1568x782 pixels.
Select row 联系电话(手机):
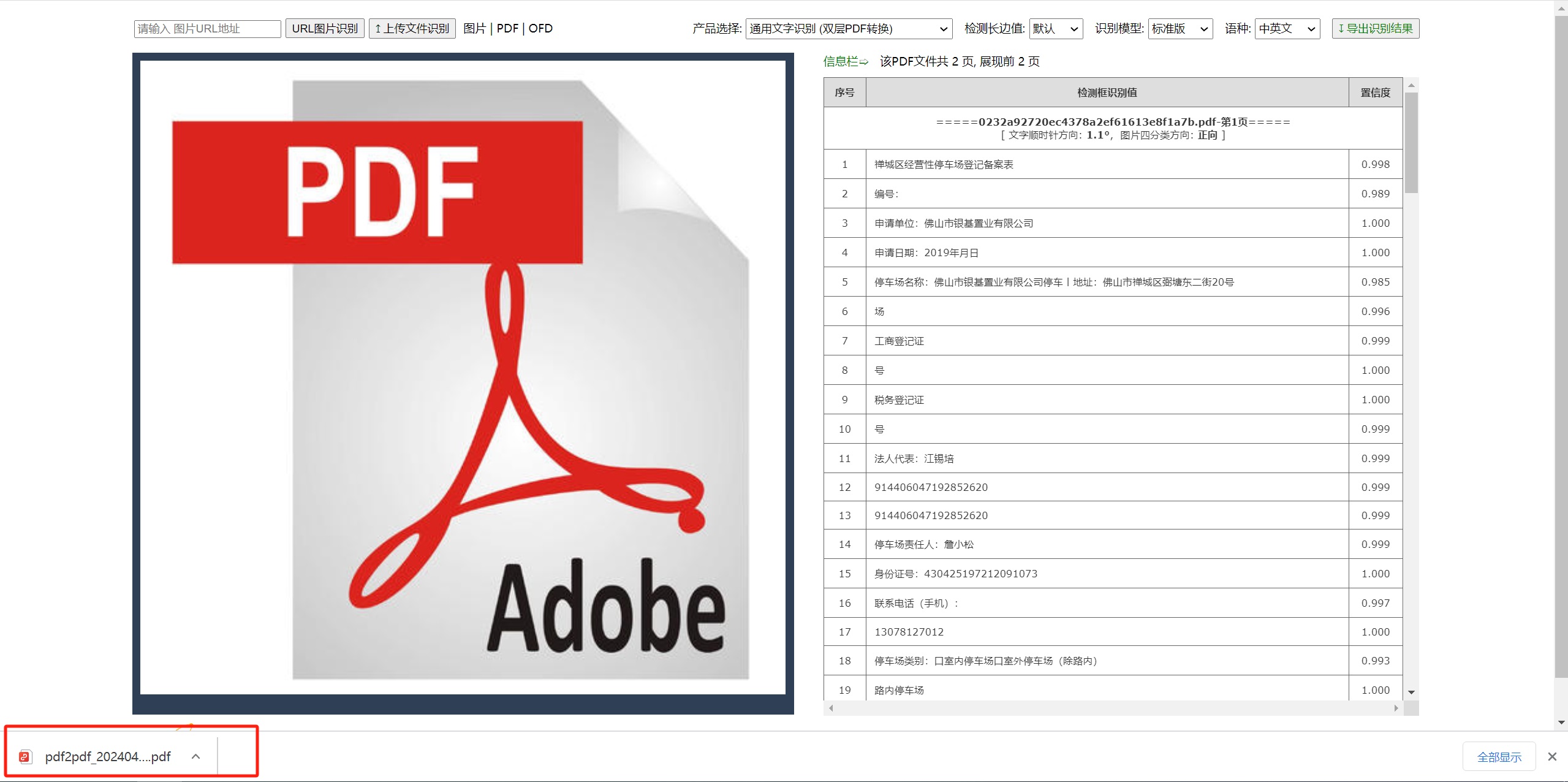[x=1113, y=603]
